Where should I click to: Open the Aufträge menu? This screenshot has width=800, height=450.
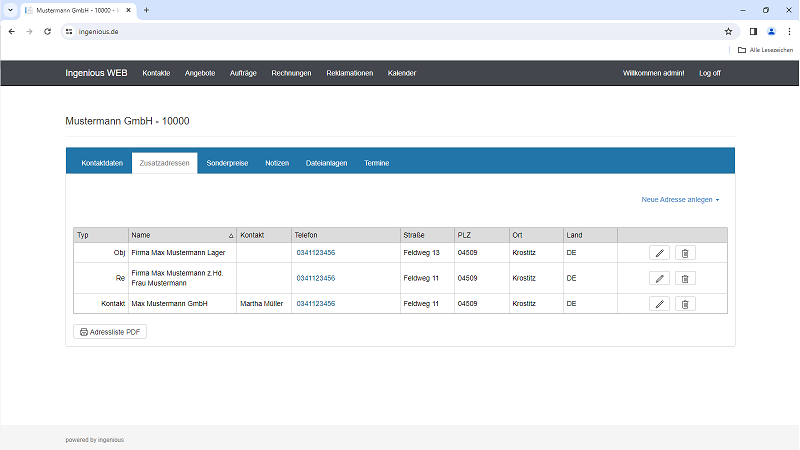[243, 73]
